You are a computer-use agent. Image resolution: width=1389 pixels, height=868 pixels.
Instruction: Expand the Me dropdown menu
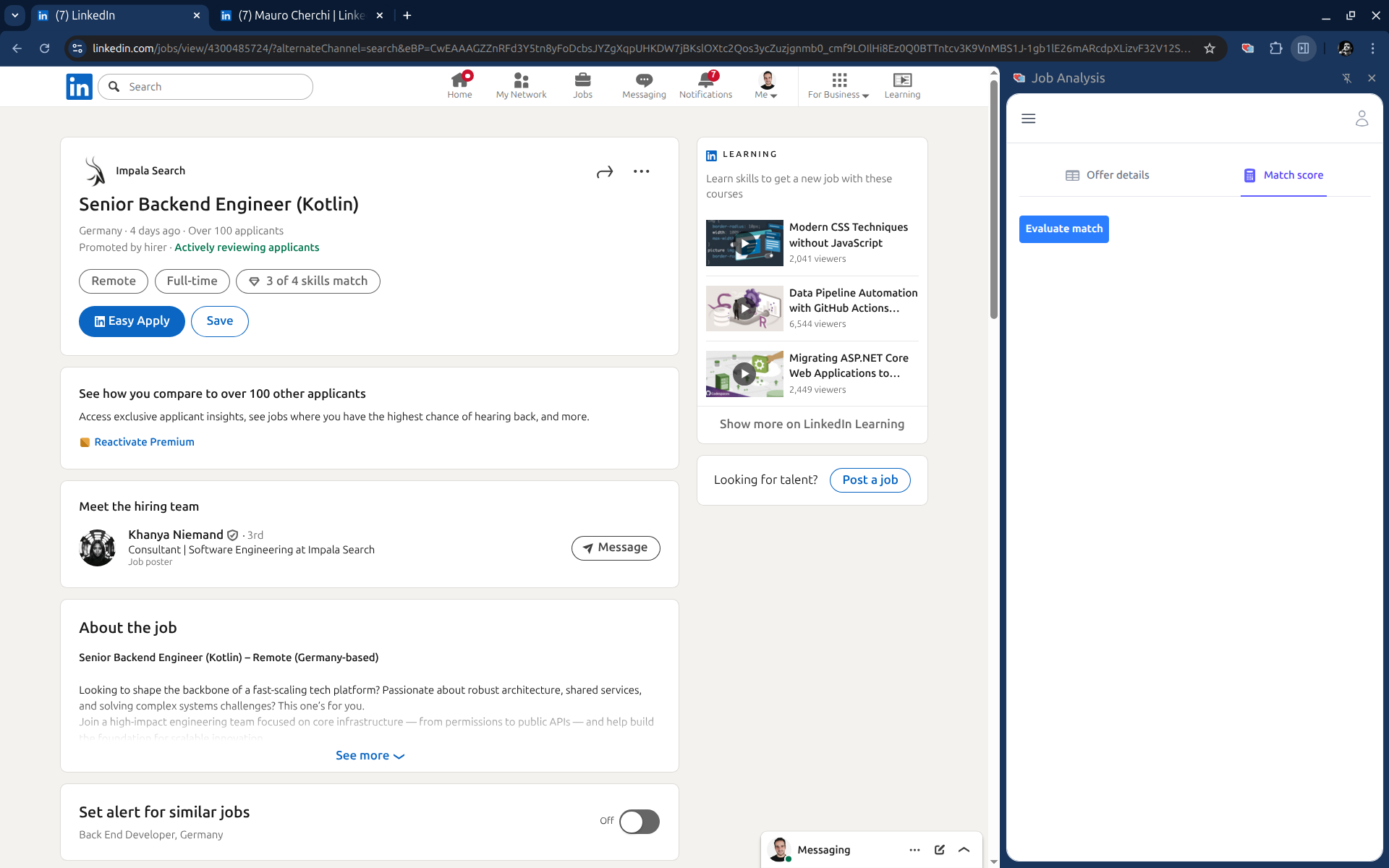(x=766, y=85)
